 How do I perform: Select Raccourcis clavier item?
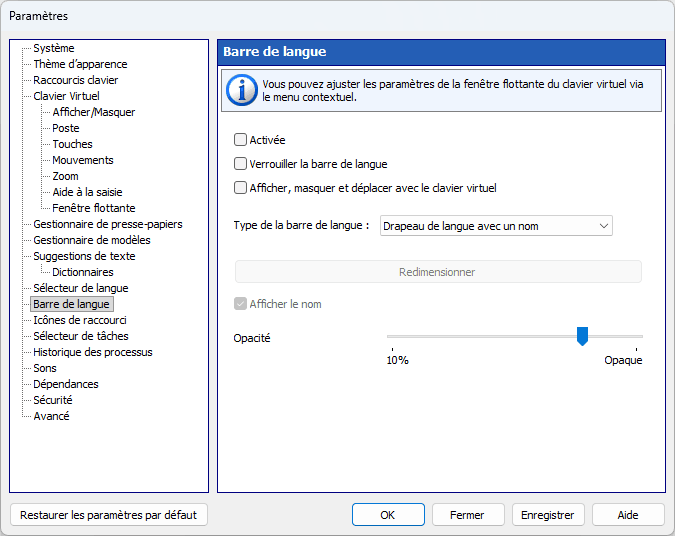[x=76, y=80]
